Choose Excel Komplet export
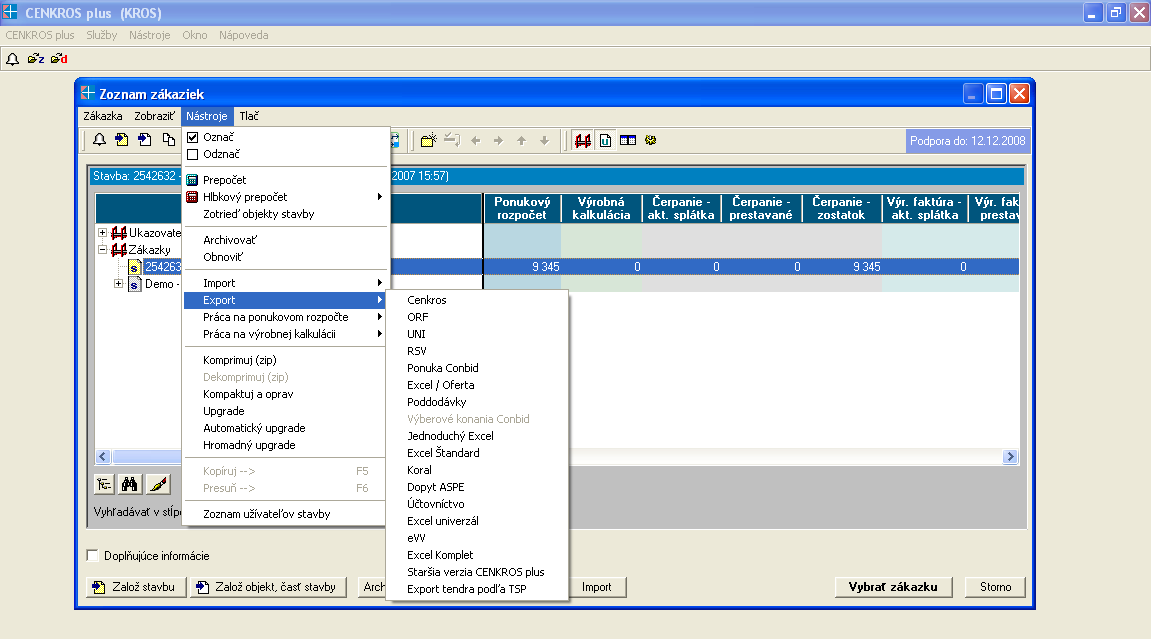 pyautogui.click(x=440, y=555)
